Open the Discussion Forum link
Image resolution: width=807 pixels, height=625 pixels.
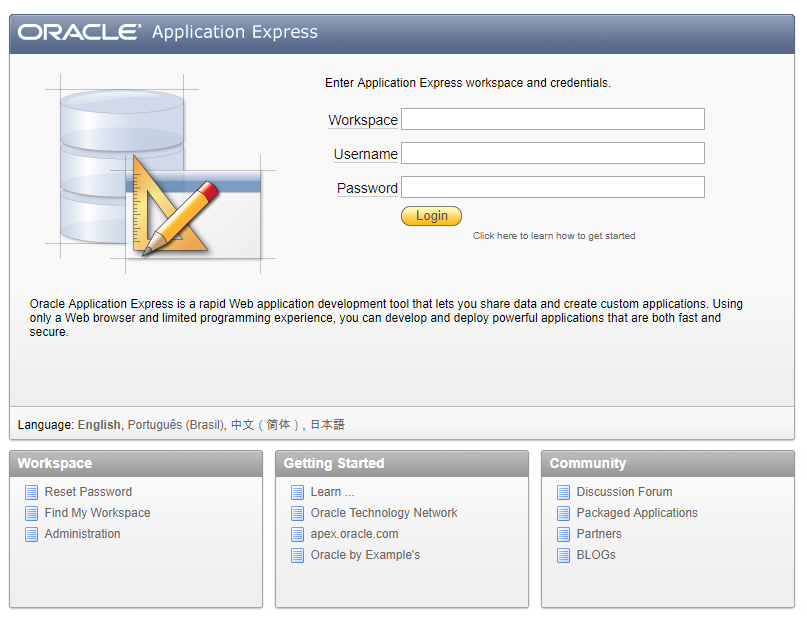click(x=624, y=492)
